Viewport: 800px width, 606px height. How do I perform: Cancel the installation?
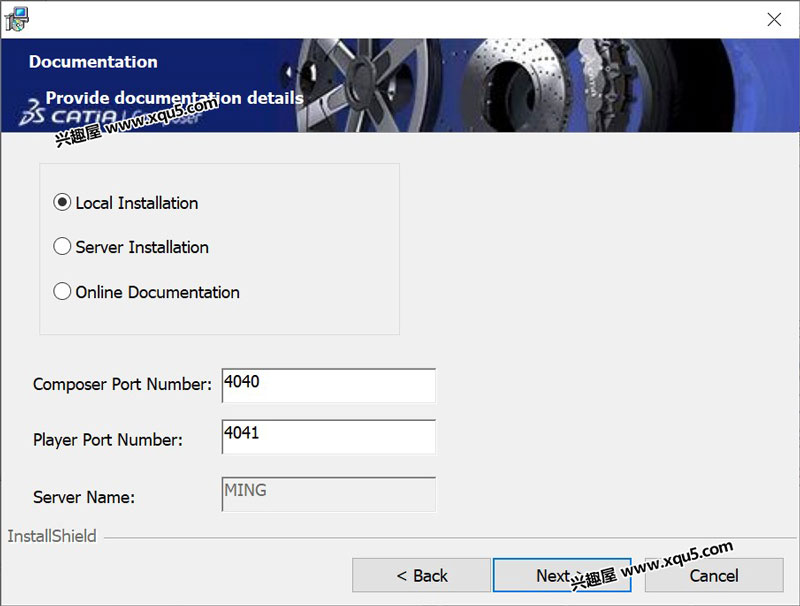(x=714, y=575)
